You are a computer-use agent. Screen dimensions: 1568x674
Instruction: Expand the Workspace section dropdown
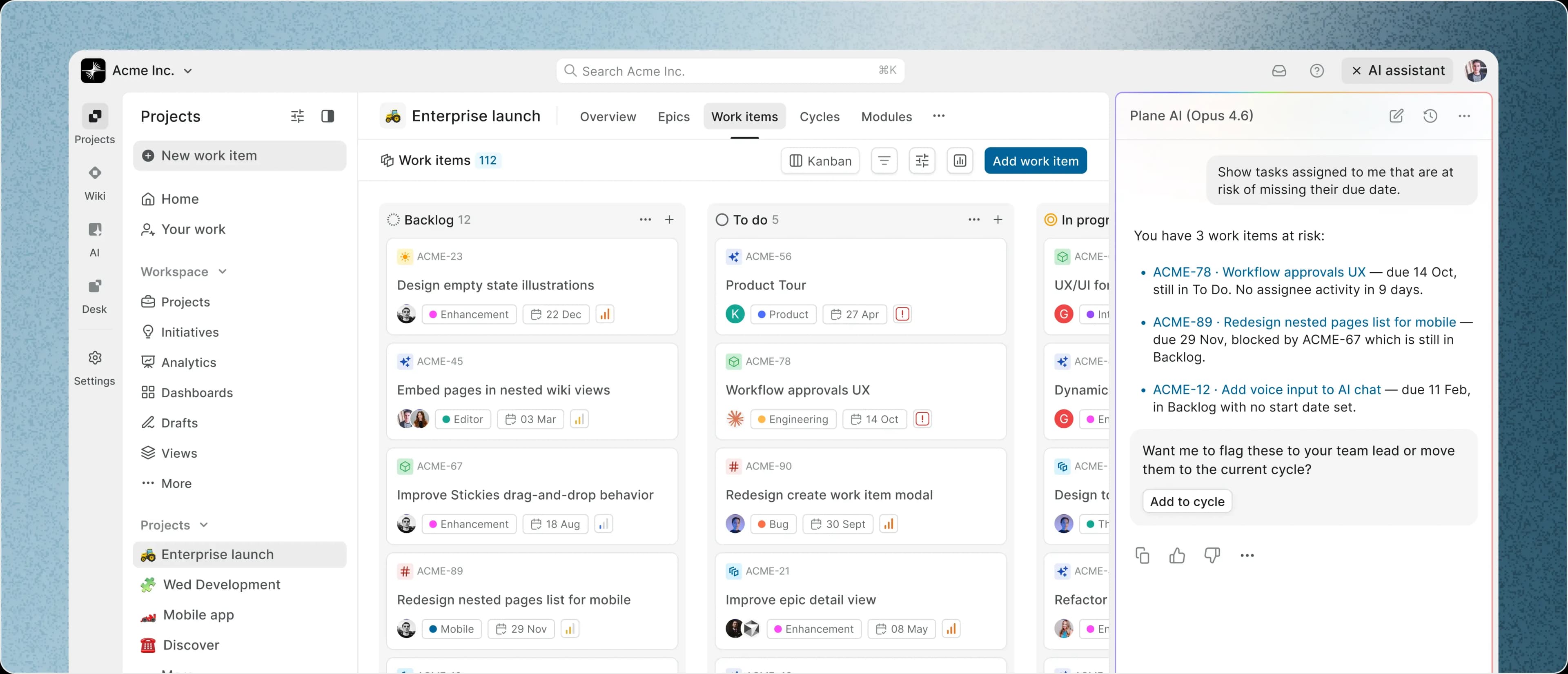point(223,272)
